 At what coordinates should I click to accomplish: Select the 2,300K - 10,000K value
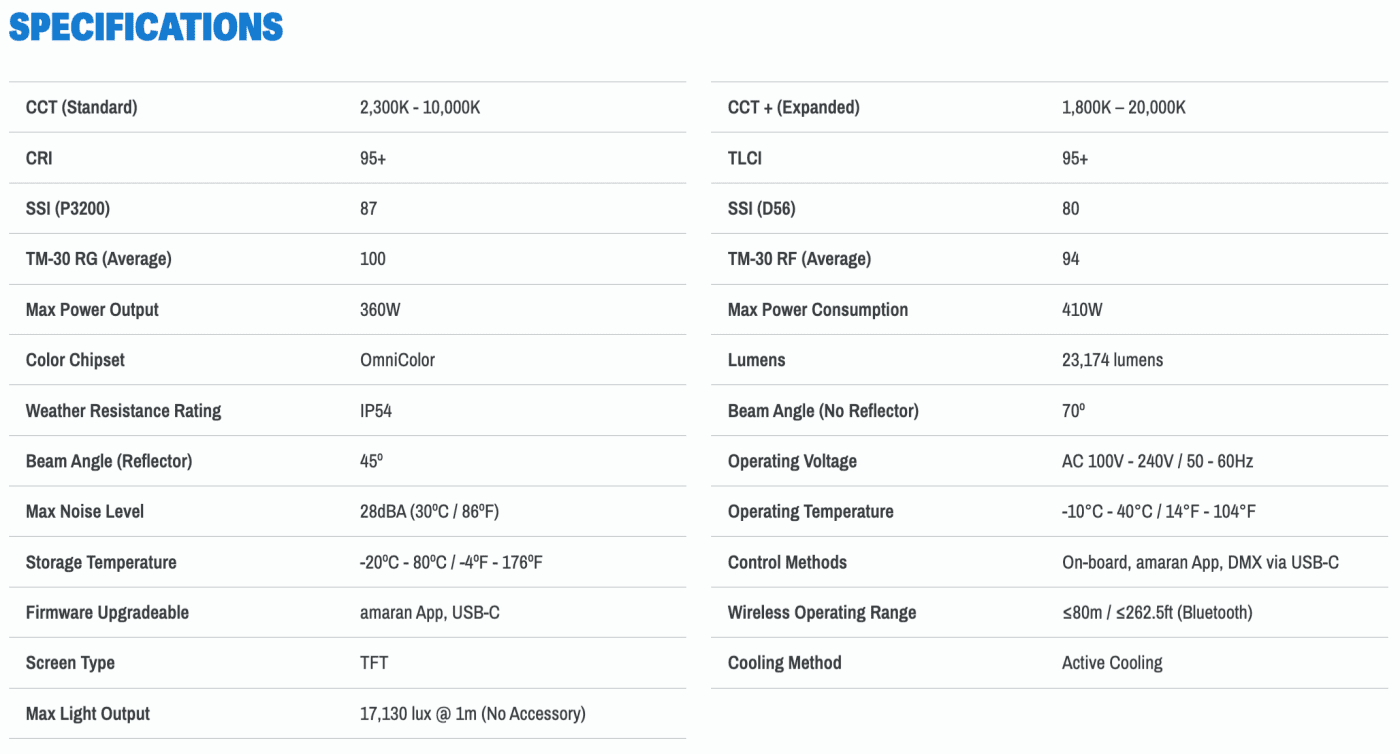tap(420, 107)
